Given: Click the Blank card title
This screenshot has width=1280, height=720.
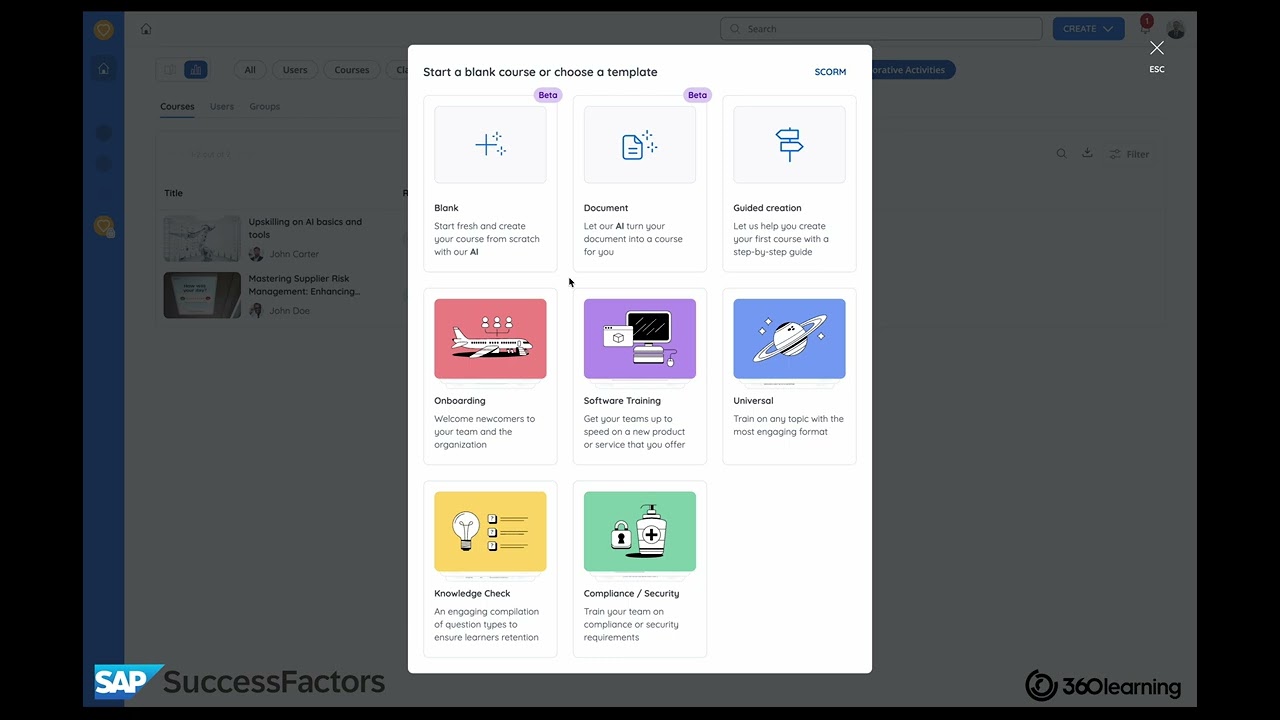Looking at the screenshot, I should coord(446,208).
